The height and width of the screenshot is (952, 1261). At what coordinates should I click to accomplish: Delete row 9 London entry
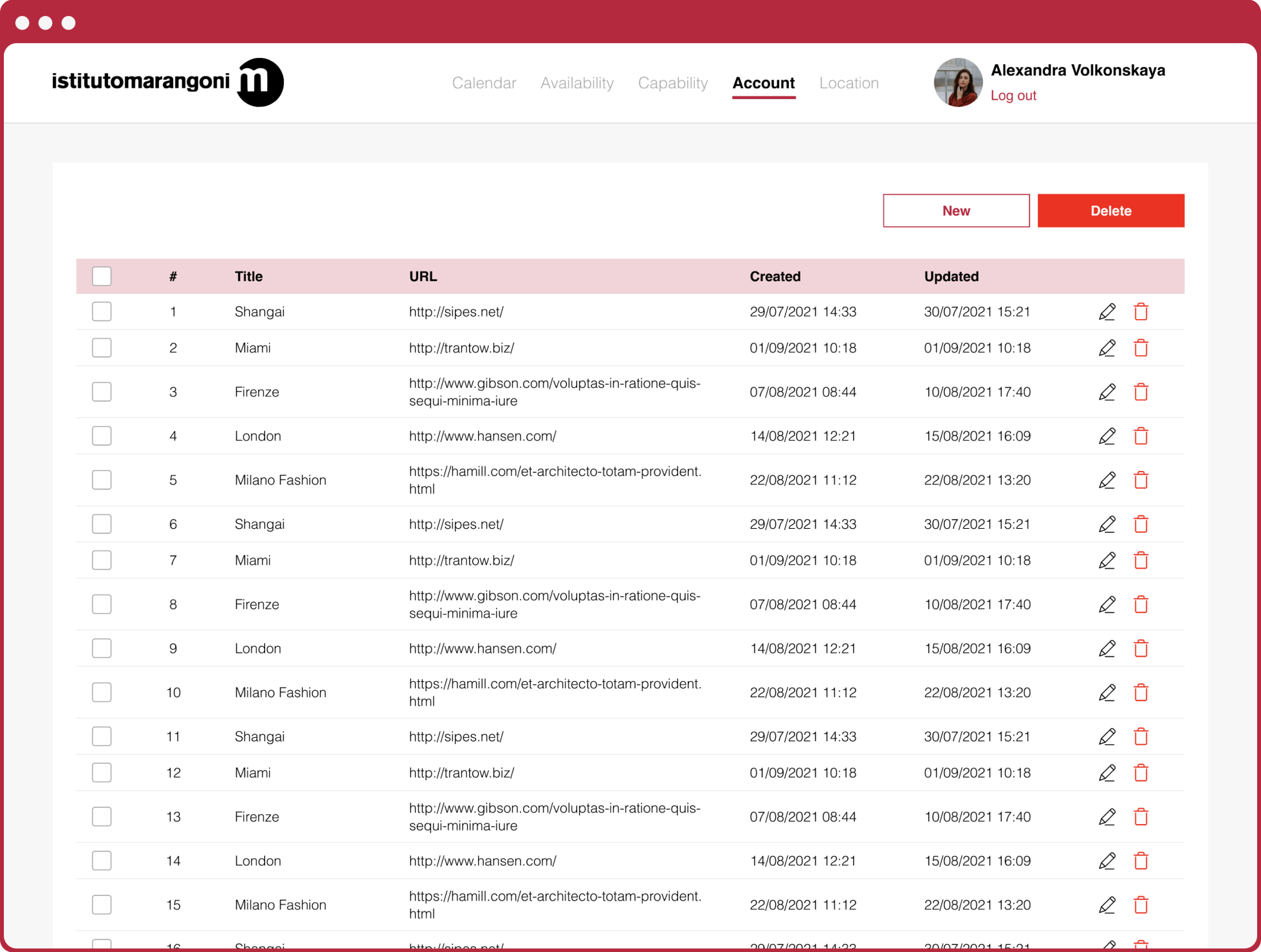1141,648
